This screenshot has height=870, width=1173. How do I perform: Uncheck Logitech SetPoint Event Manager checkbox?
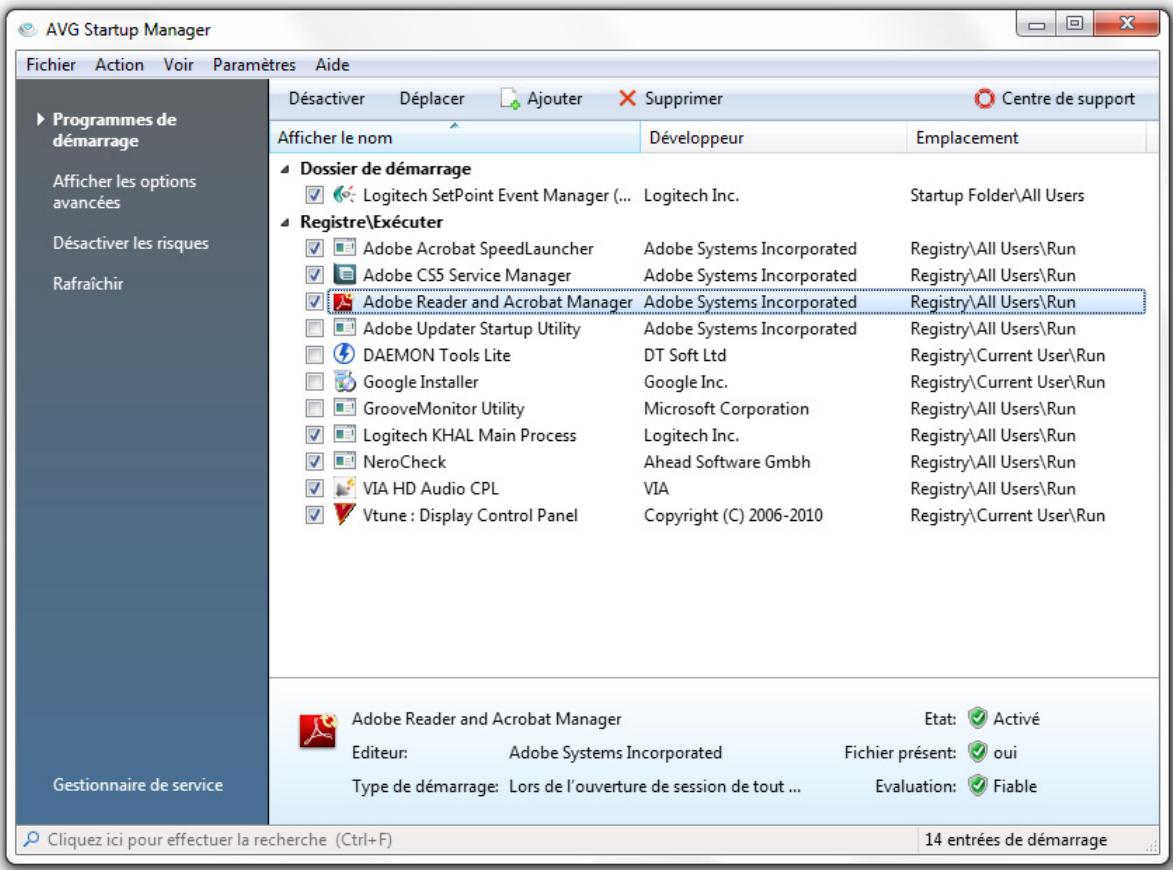[x=314, y=195]
